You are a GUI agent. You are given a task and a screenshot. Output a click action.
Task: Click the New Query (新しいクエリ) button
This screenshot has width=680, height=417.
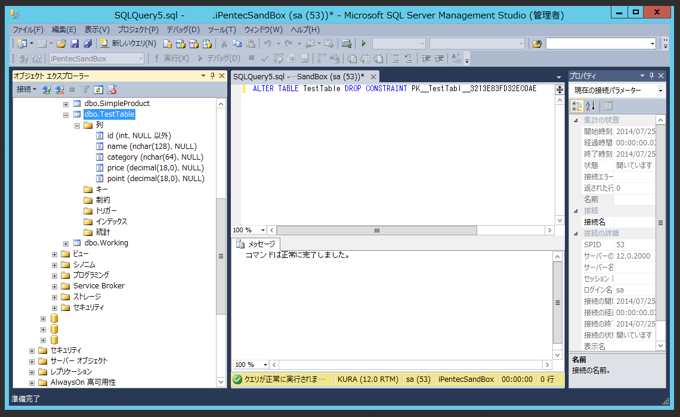128,43
